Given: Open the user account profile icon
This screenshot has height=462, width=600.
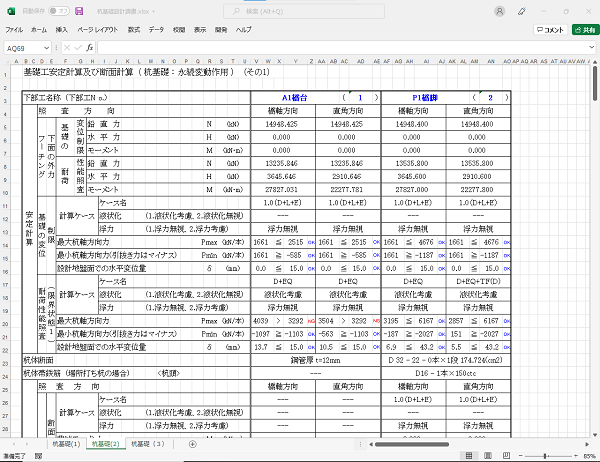Looking at the screenshot, I should pyautogui.click(x=499, y=11).
